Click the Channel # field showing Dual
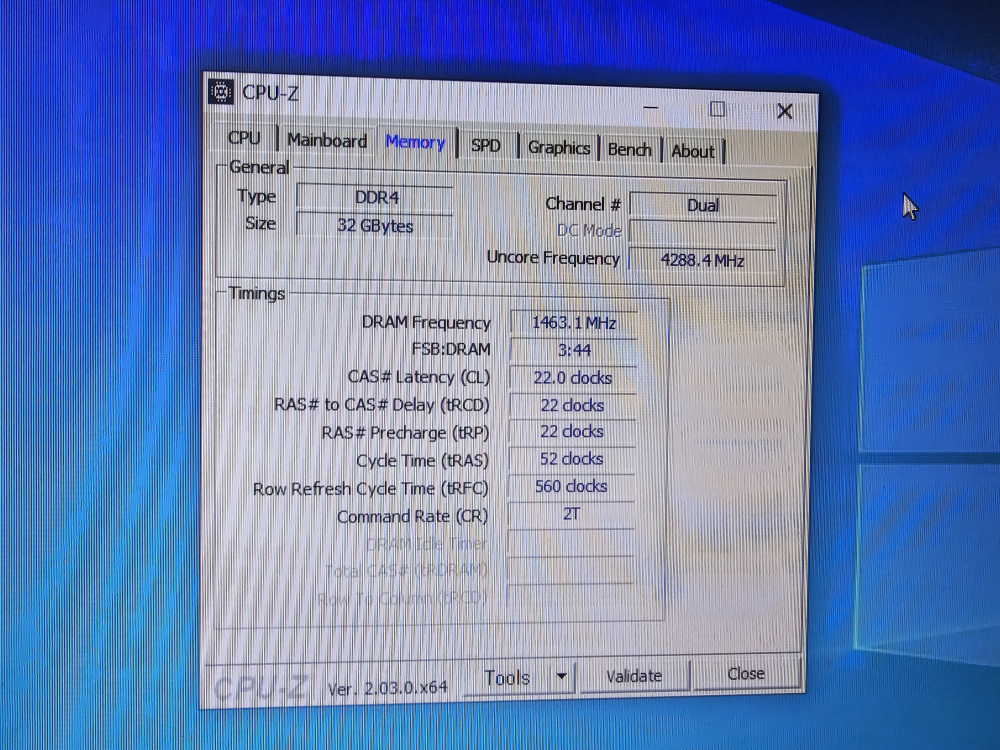The image size is (1000, 750). coord(703,205)
